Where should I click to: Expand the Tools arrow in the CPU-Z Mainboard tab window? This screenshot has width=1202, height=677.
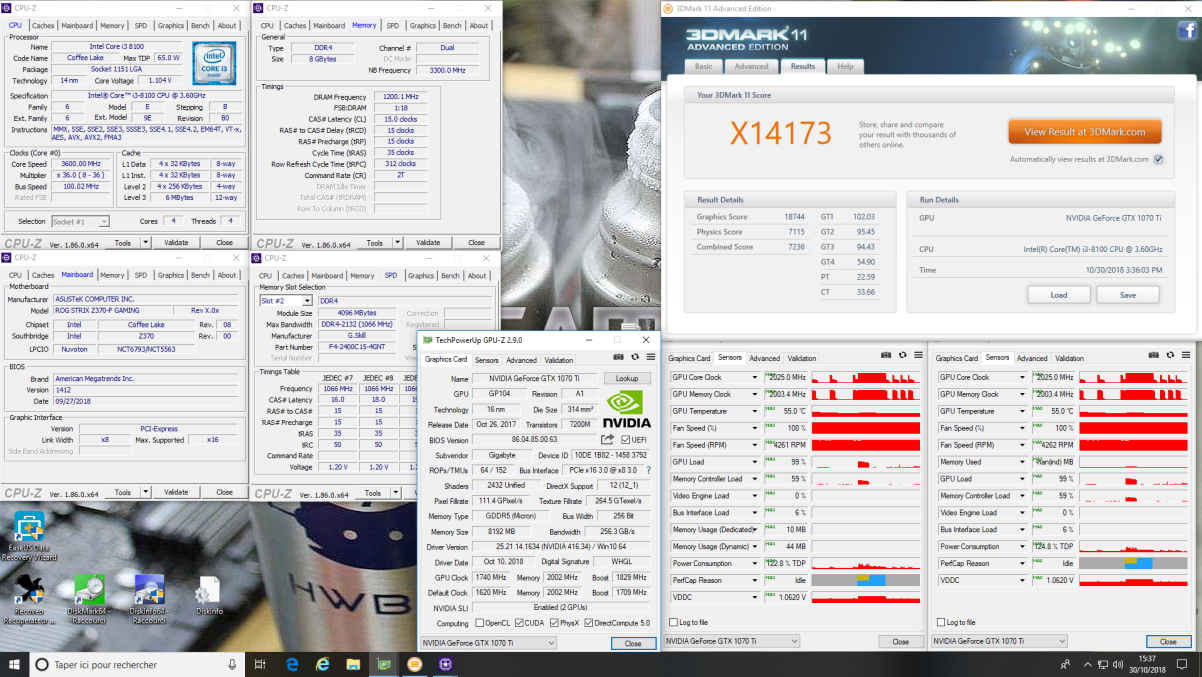coord(145,492)
